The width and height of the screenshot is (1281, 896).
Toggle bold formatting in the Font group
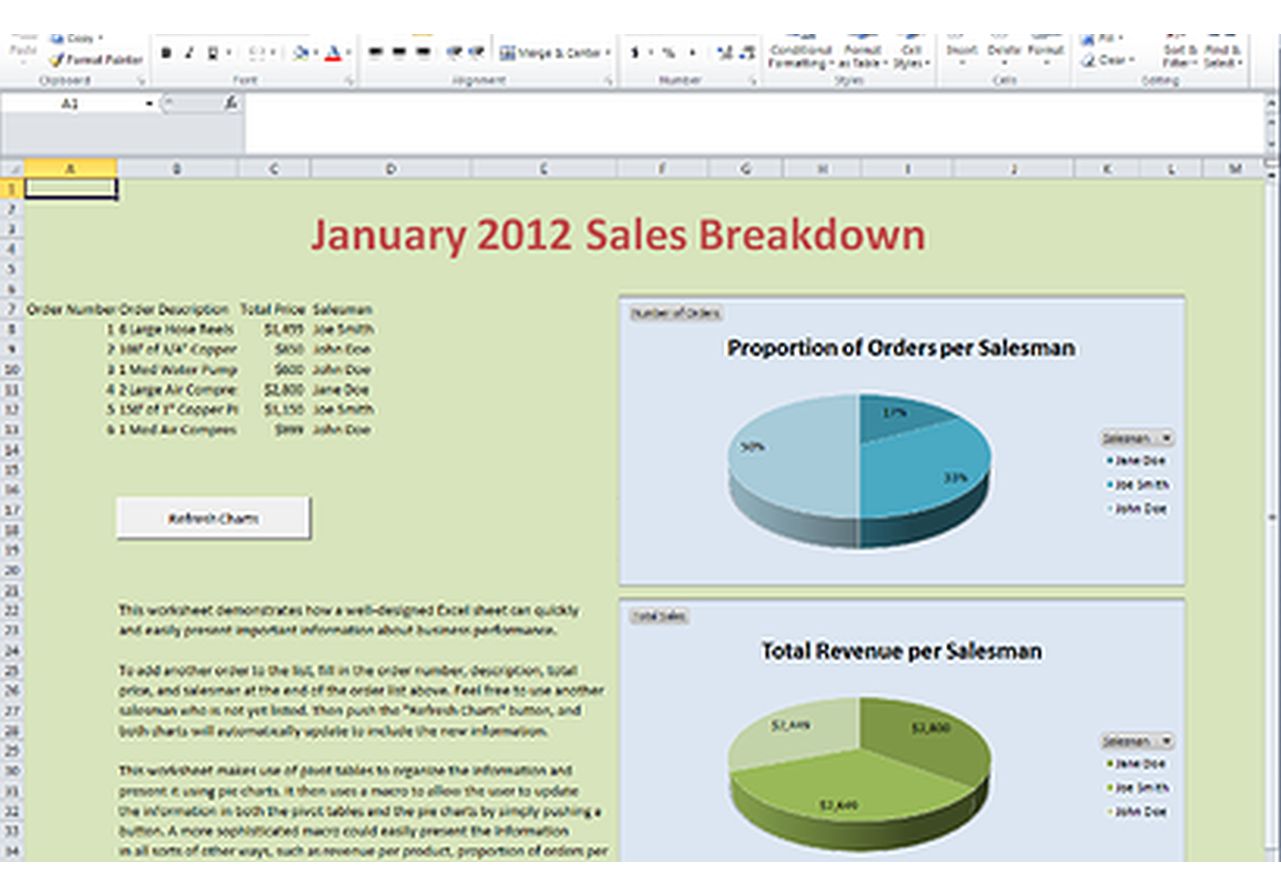tap(166, 53)
